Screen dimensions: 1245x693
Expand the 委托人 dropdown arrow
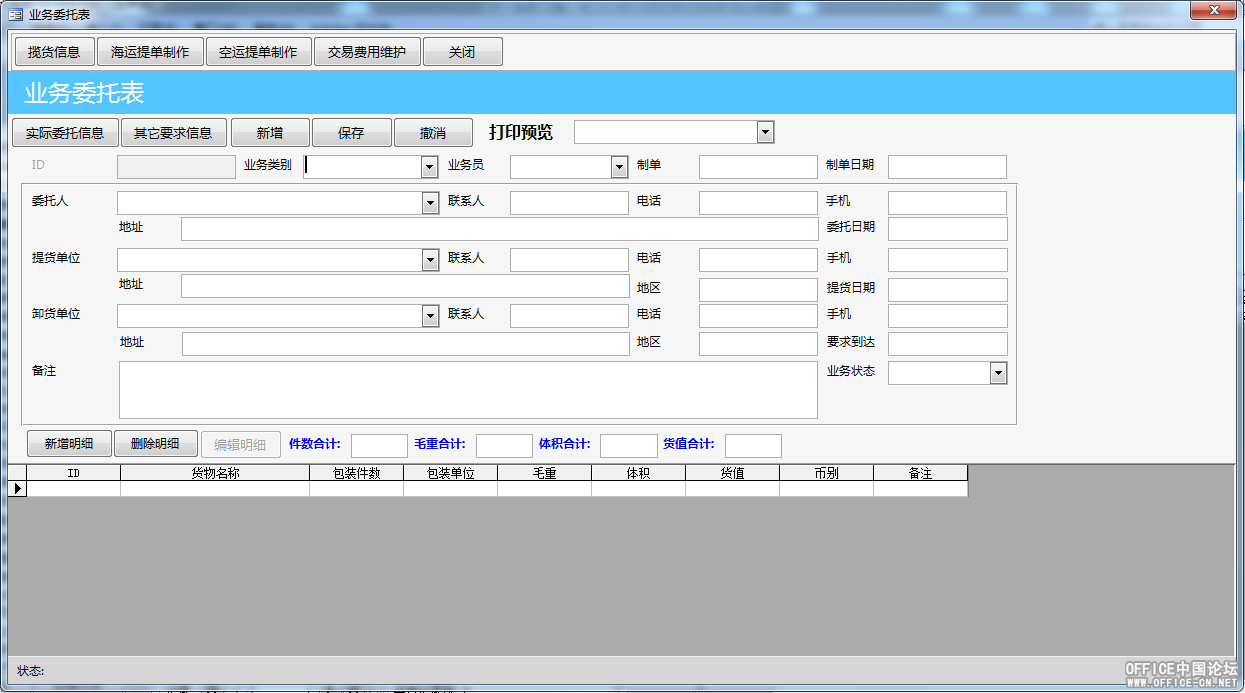(x=430, y=203)
